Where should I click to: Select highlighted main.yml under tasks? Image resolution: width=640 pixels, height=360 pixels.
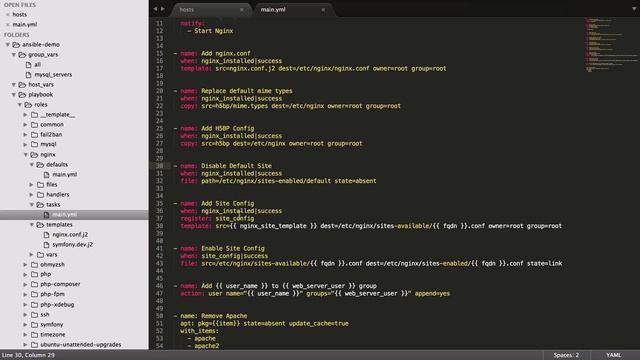pyautogui.click(x=64, y=215)
